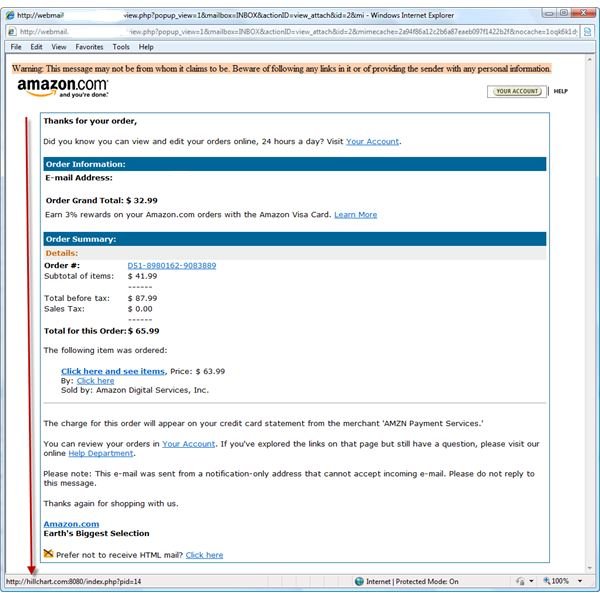Screen dimensions: 600x593
Task: Click the Order Information header
Action: coord(295,164)
